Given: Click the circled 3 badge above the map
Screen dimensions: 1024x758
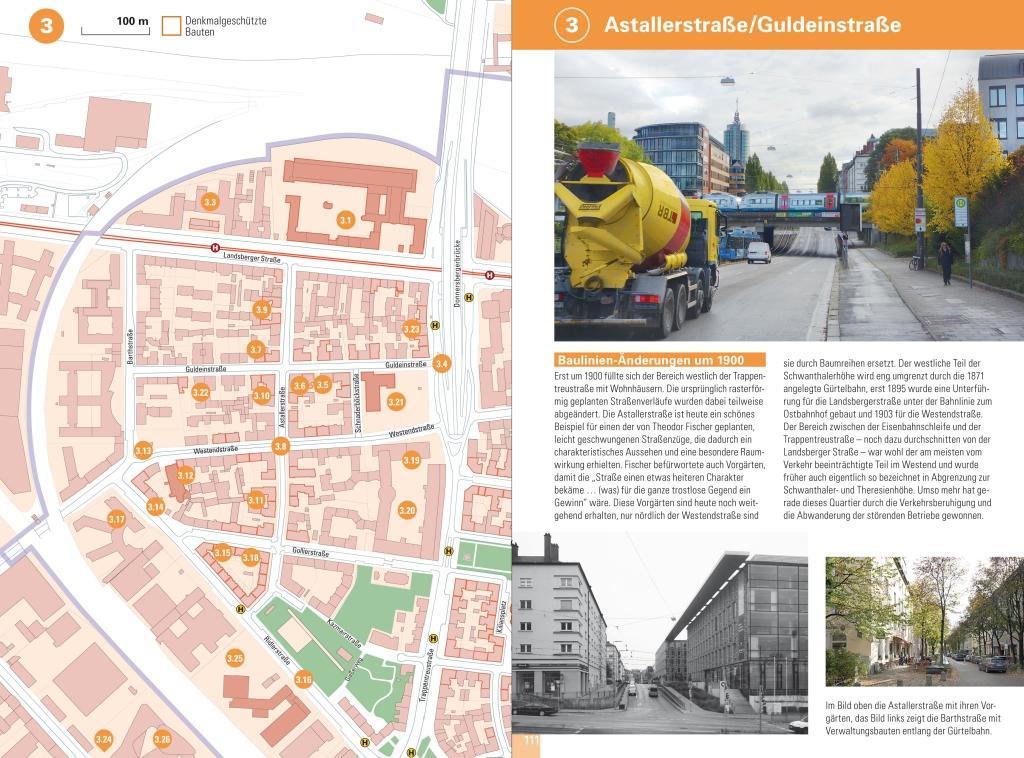Looking at the screenshot, I should click(x=46, y=25).
